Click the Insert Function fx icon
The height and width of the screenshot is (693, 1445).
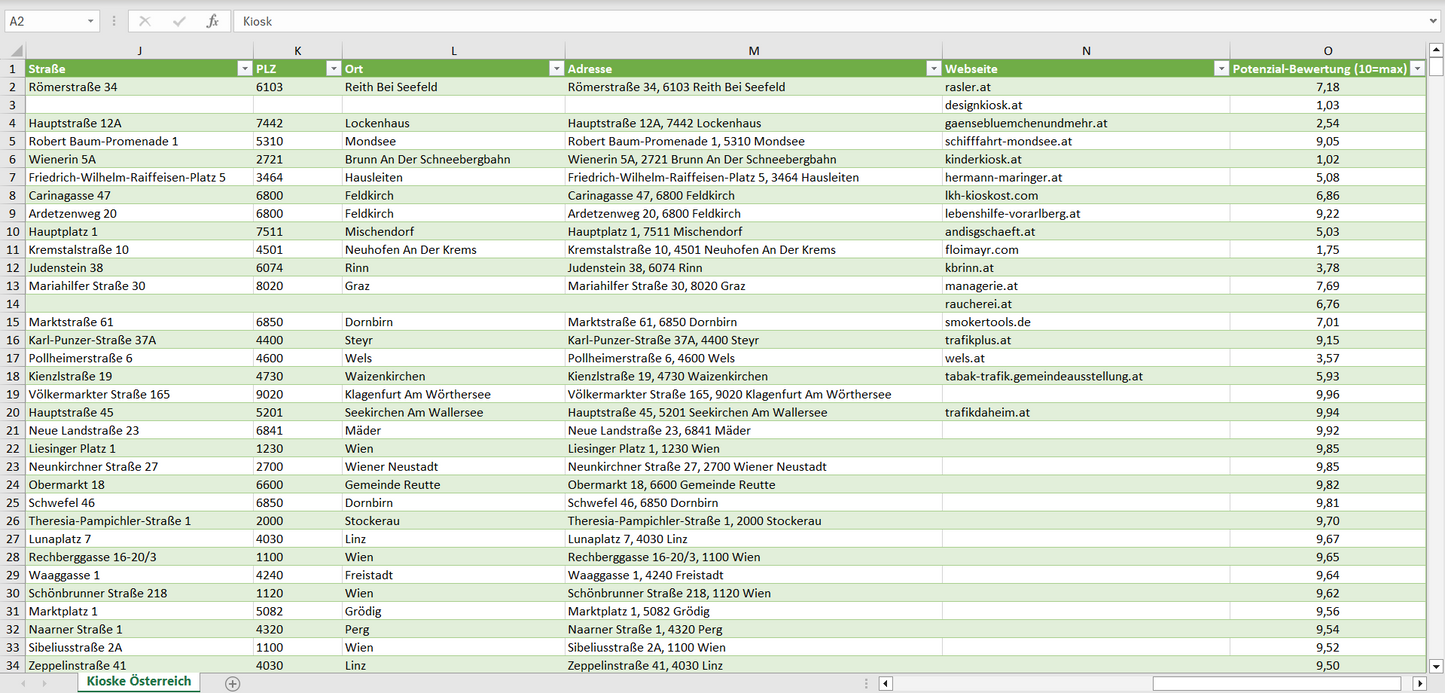[212, 21]
